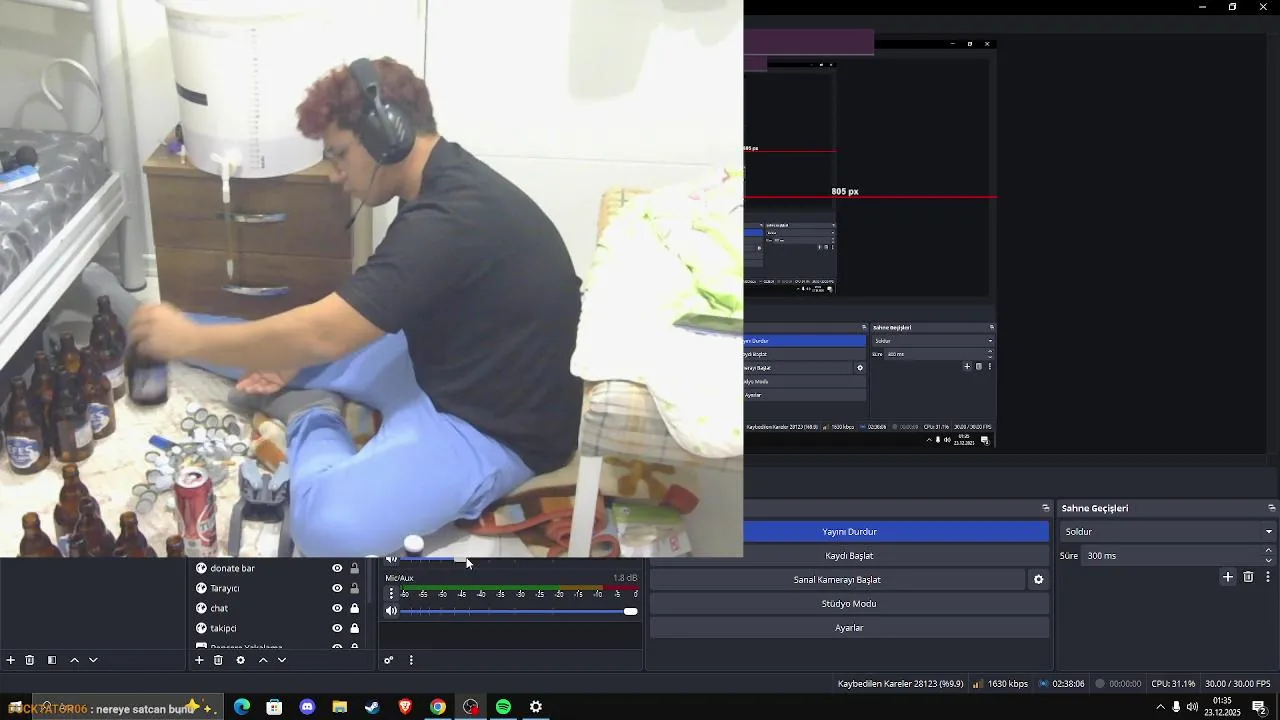Open the Mic/Aux channel options dots menu

[x=391, y=593]
